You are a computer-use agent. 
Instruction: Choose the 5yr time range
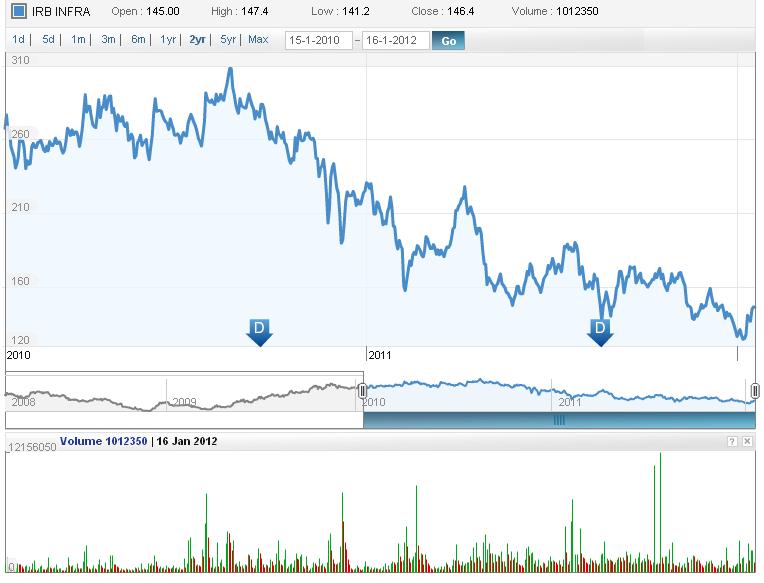[x=228, y=40]
